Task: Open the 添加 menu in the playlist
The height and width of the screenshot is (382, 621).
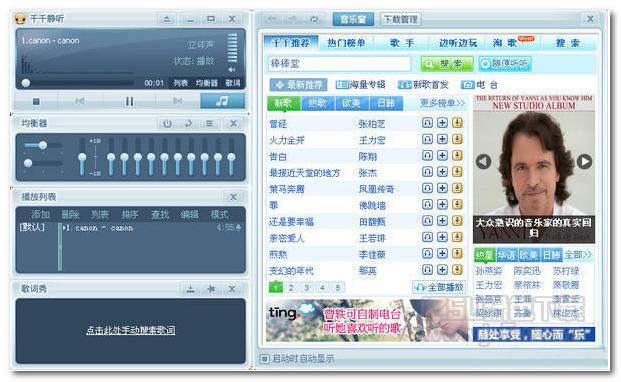Action: click(40, 215)
